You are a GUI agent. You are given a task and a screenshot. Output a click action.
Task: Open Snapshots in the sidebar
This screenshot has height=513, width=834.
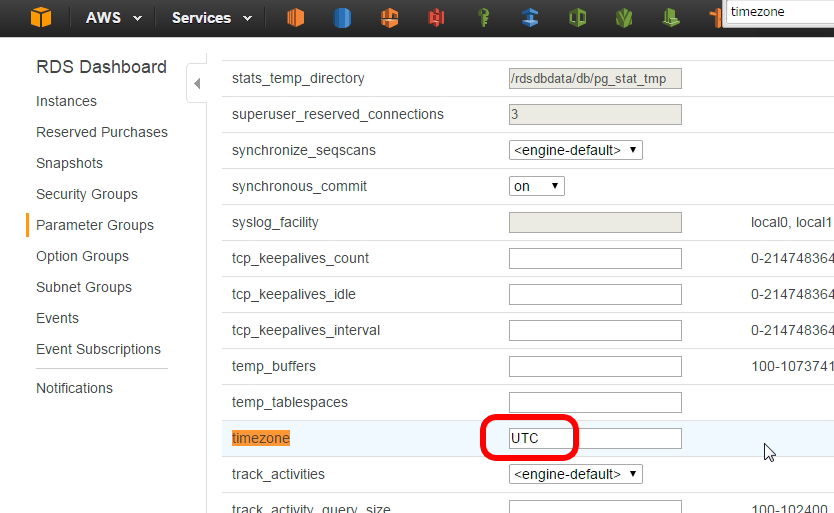pyautogui.click(x=70, y=163)
